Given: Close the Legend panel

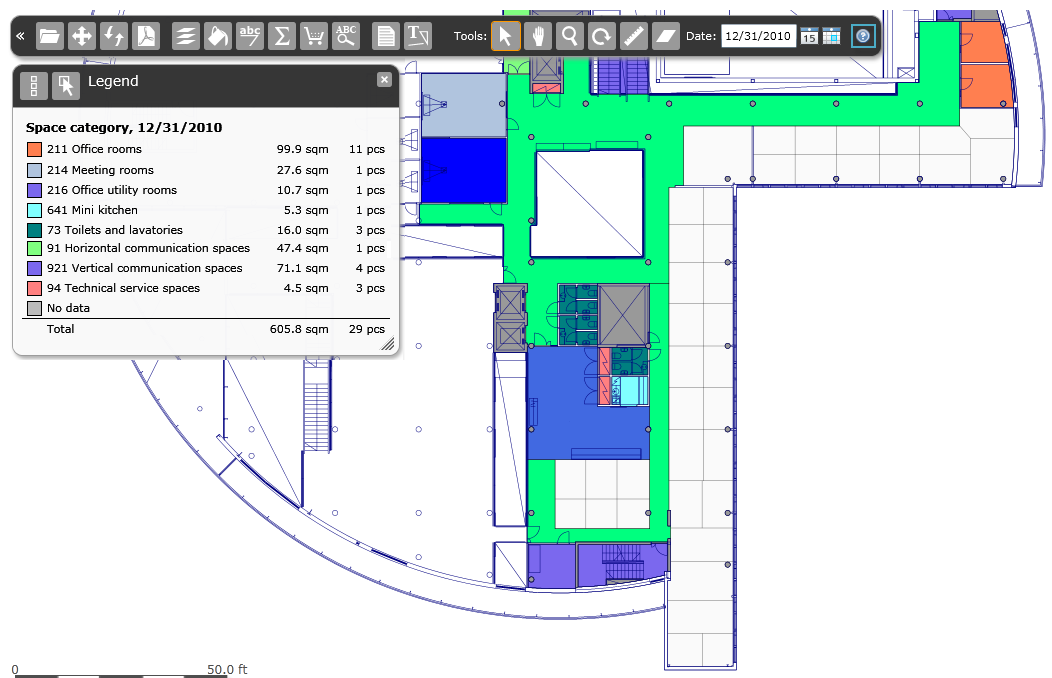Looking at the screenshot, I should tap(384, 80).
